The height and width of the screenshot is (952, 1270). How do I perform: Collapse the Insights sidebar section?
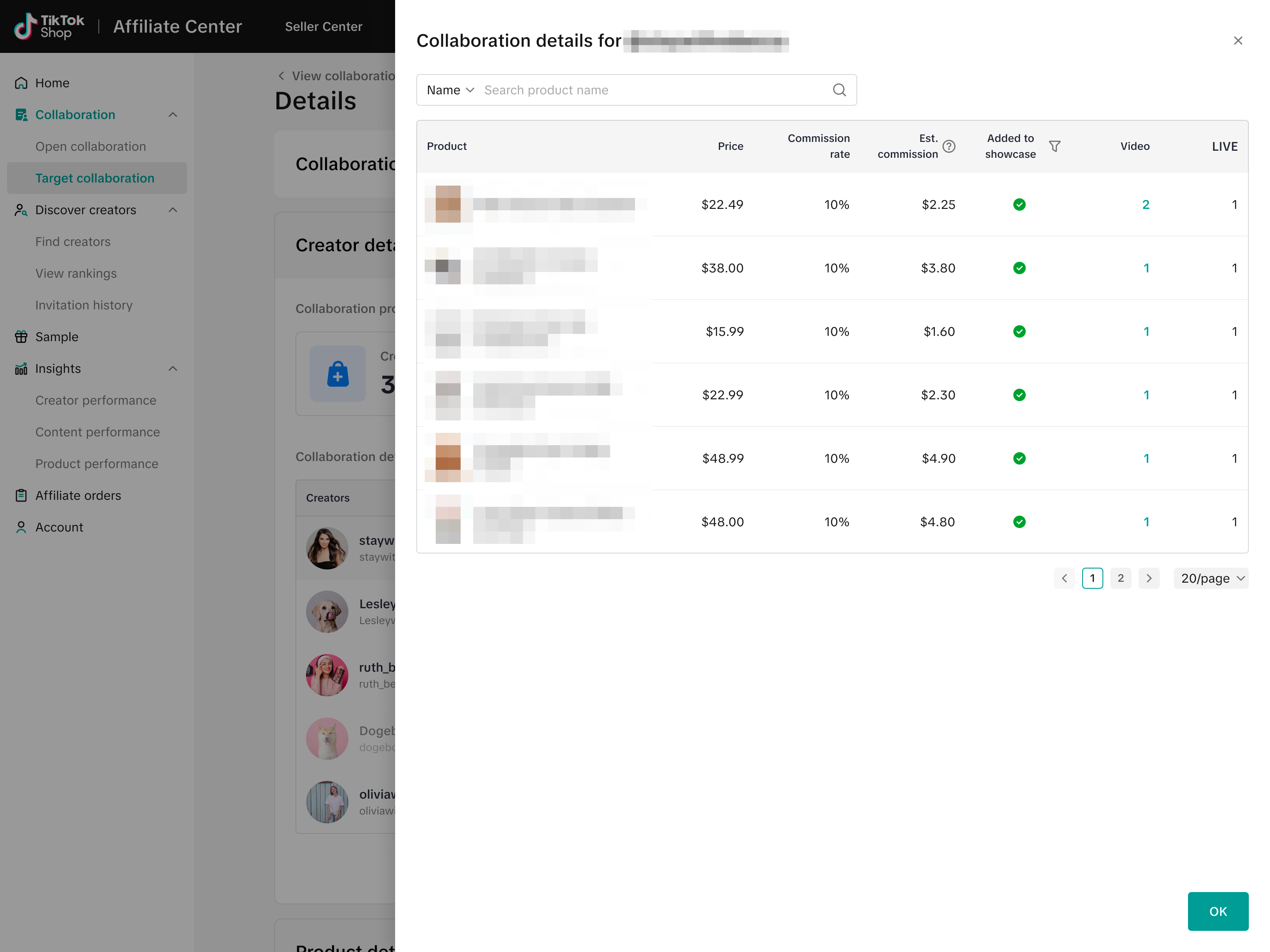click(173, 368)
